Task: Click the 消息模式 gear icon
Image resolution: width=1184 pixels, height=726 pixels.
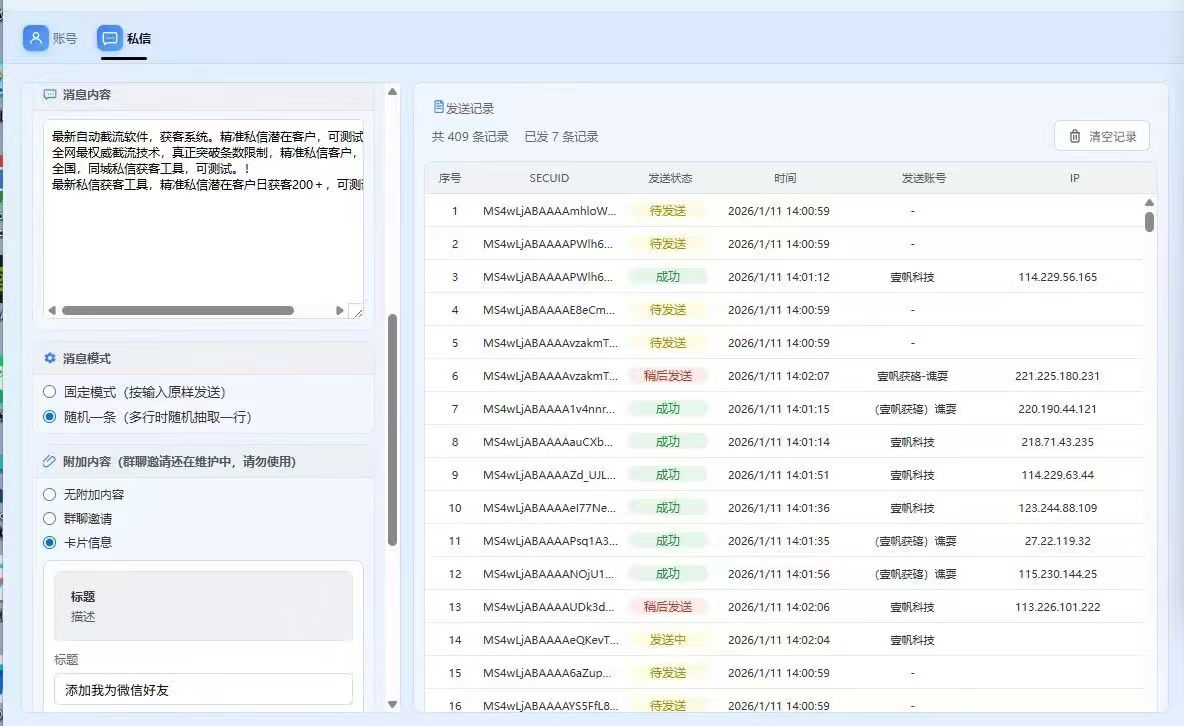Action: [x=50, y=358]
